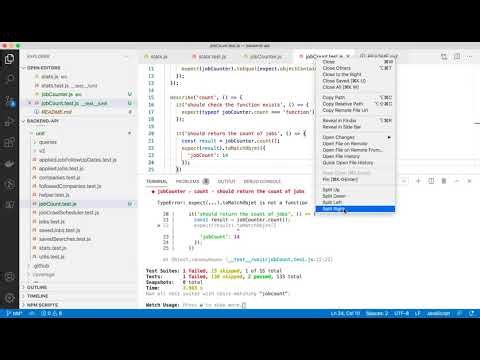Open helper.test.js in the file tree

(54, 195)
